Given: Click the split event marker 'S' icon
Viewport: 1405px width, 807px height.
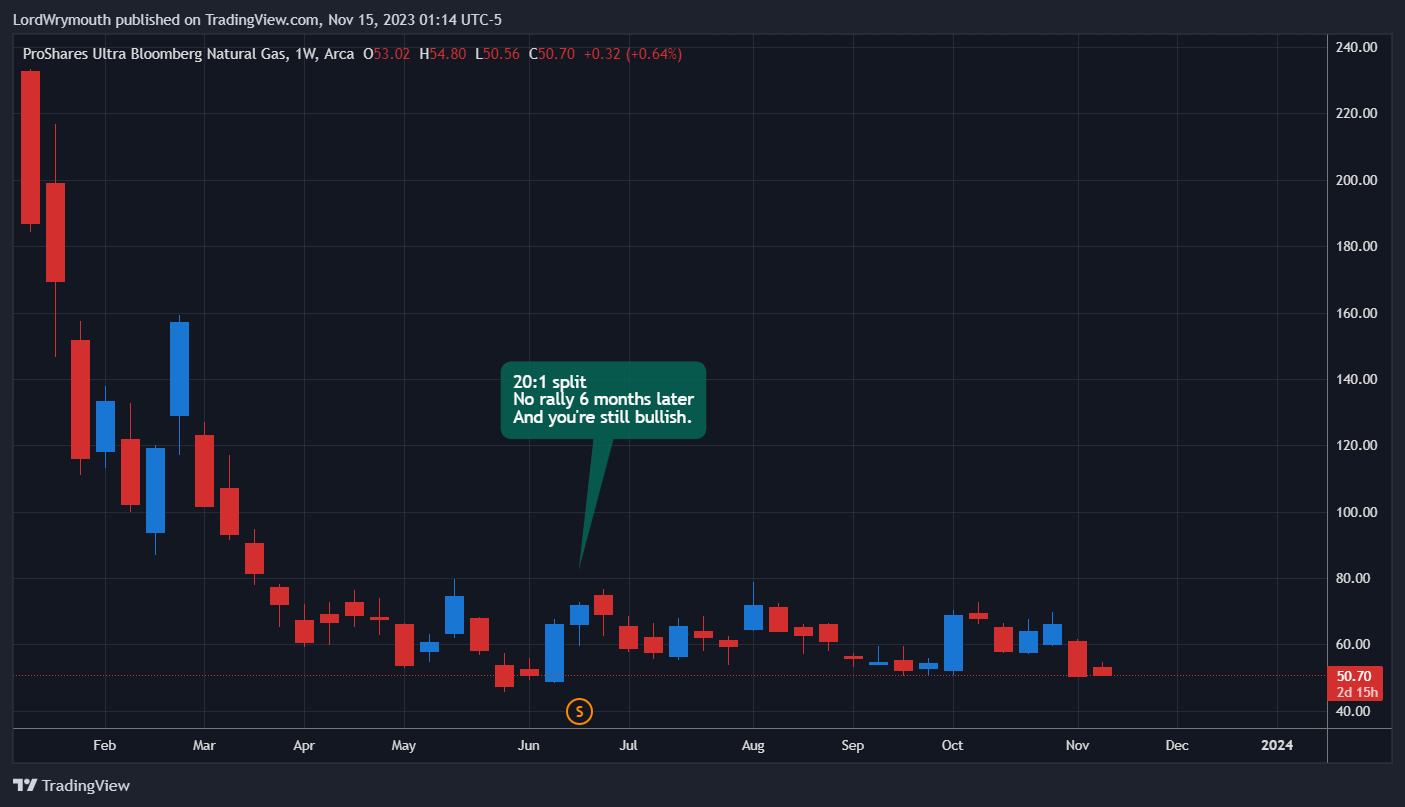Looking at the screenshot, I should pos(580,712).
